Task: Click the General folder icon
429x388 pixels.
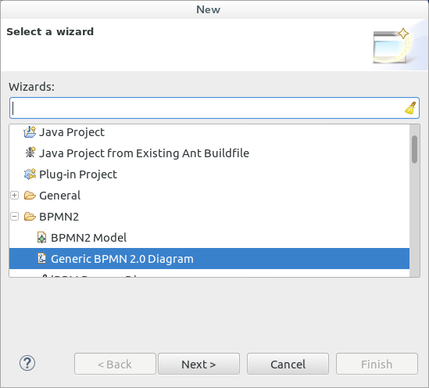Action: [30, 195]
